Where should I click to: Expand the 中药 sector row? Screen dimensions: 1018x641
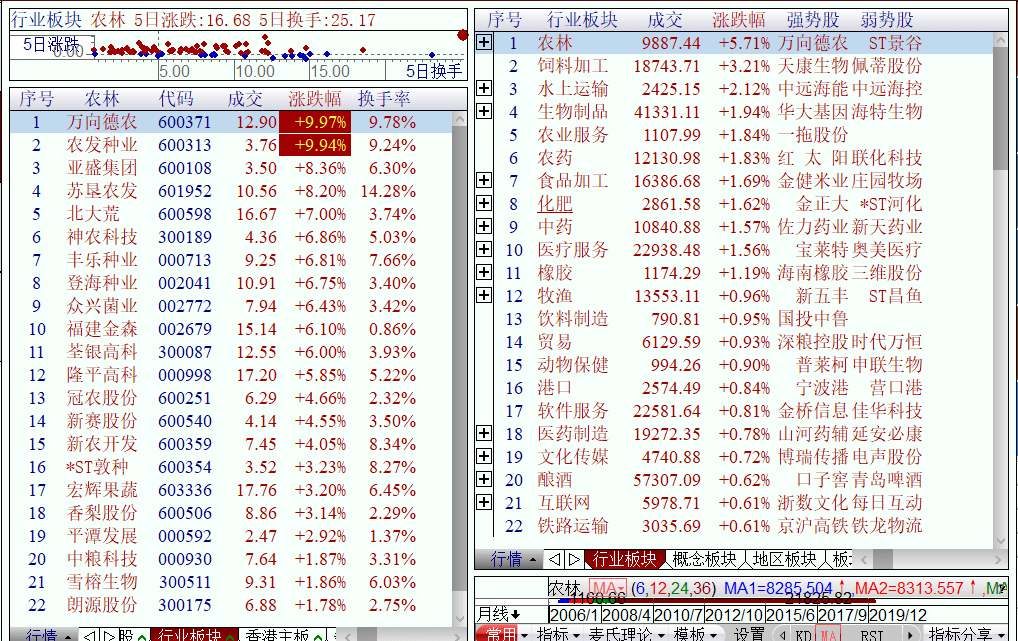tap(484, 226)
